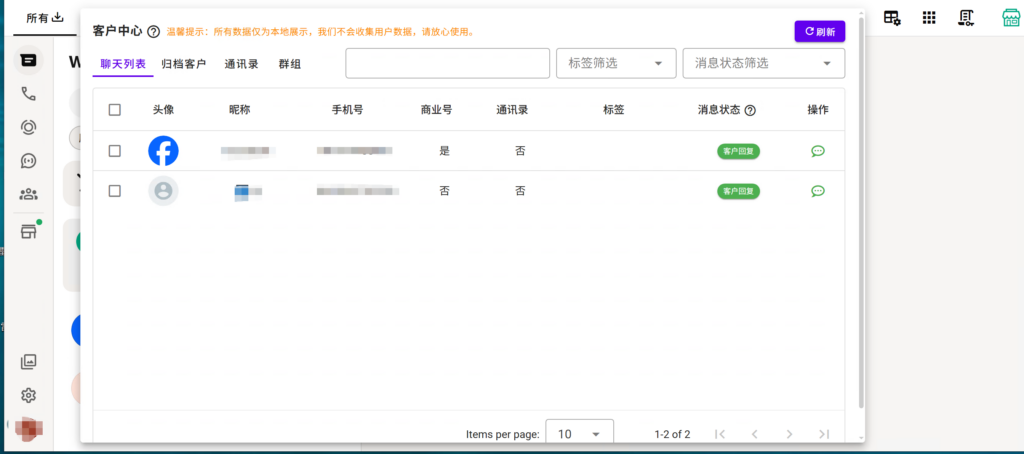Click 客户回复 badge in default avatar row
1024x454 pixels.
click(739, 191)
